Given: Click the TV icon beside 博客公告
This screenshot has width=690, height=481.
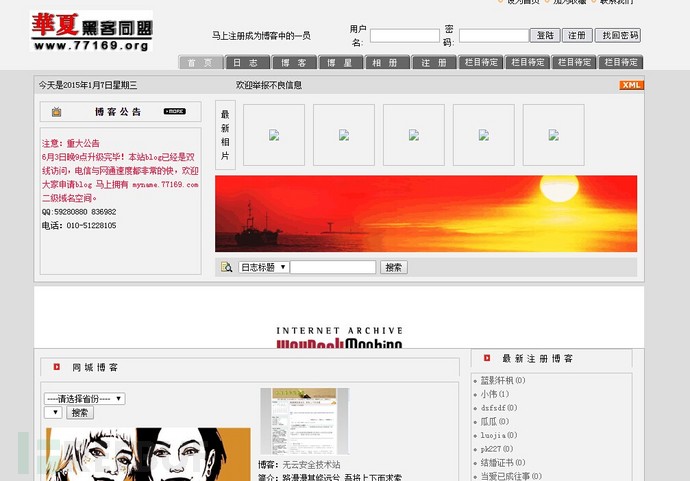Looking at the screenshot, I should pos(56,112).
